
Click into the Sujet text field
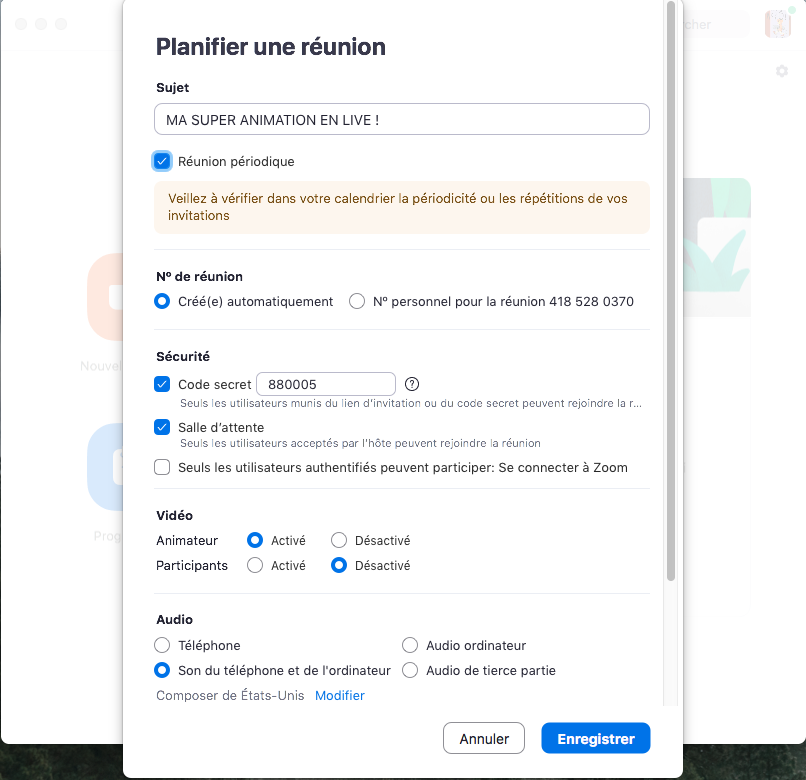coord(402,120)
